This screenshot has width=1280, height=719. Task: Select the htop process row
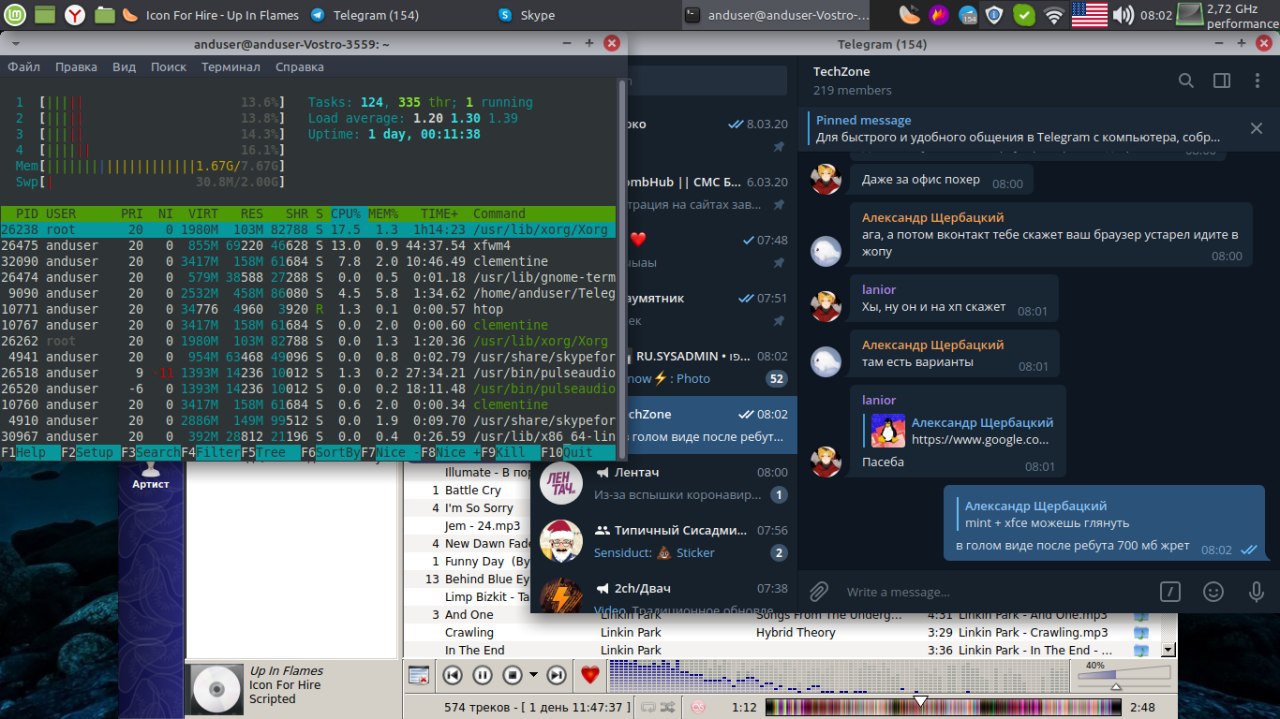(x=308, y=309)
